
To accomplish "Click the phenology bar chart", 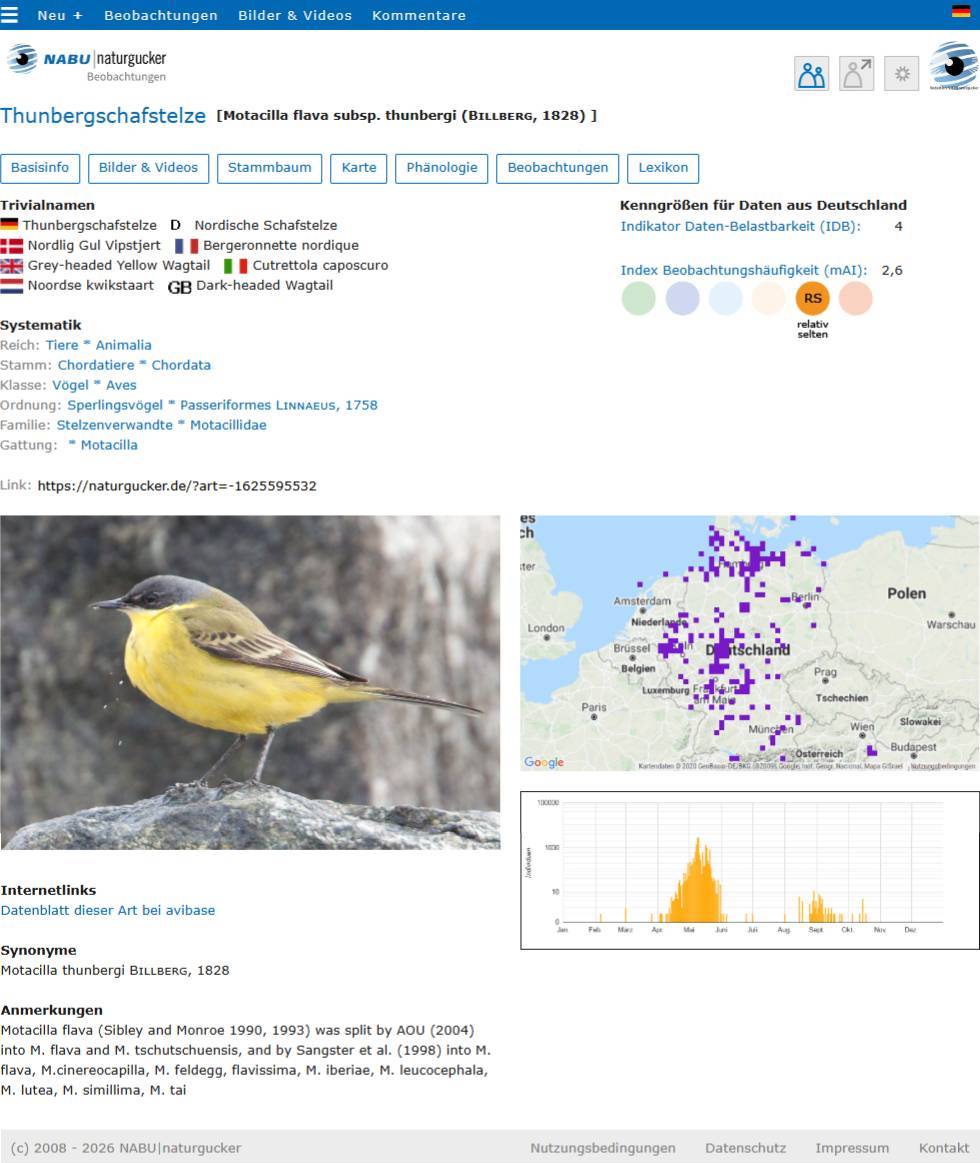I will tap(749, 870).
